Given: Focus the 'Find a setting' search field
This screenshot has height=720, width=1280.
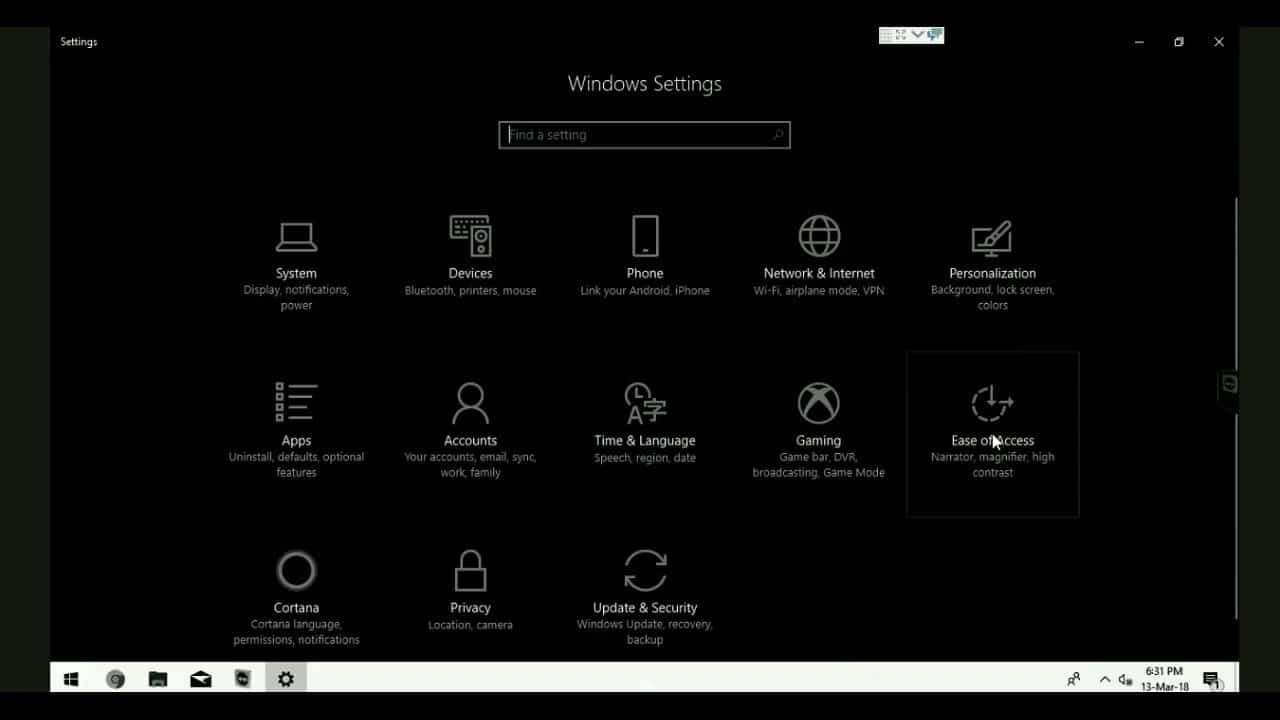Looking at the screenshot, I should tap(644, 135).
